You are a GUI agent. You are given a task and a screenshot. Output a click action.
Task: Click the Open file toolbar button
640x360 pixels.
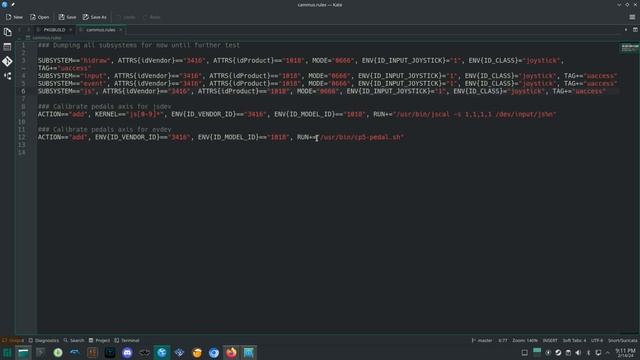coord(40,17)
